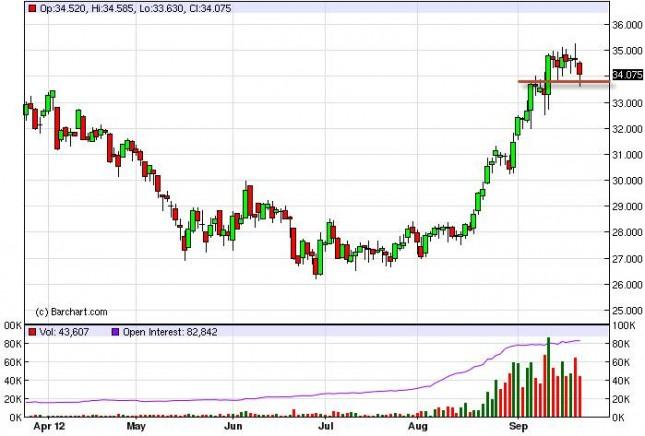Click the red OHLC legend square
The width and height of the screenshot is (645, 436).
[x=32, y=8]
